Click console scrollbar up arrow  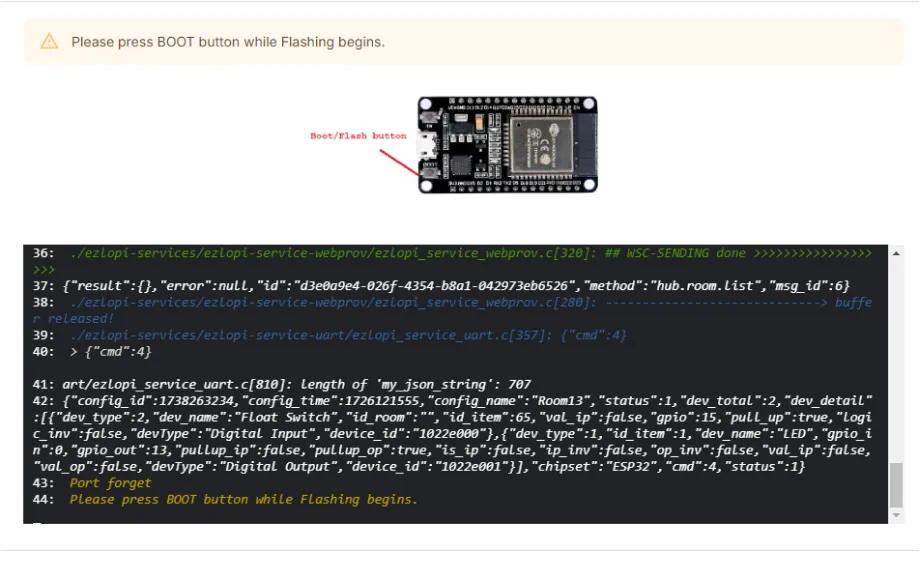pos(896,254)
